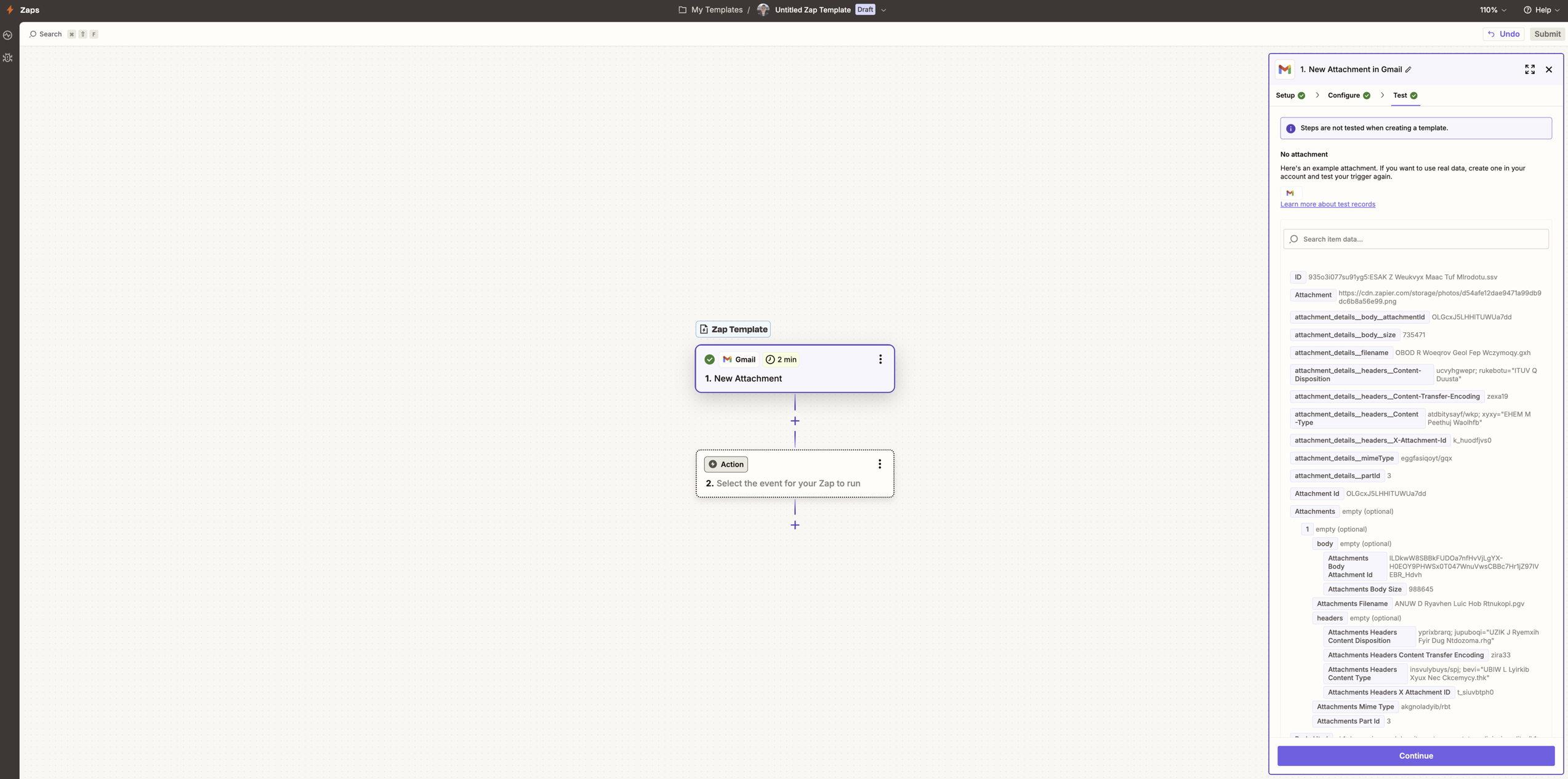Open the debug/bug icon in left sidebar
Screen dimensions: 1568x779
click(x=8, y=58)
